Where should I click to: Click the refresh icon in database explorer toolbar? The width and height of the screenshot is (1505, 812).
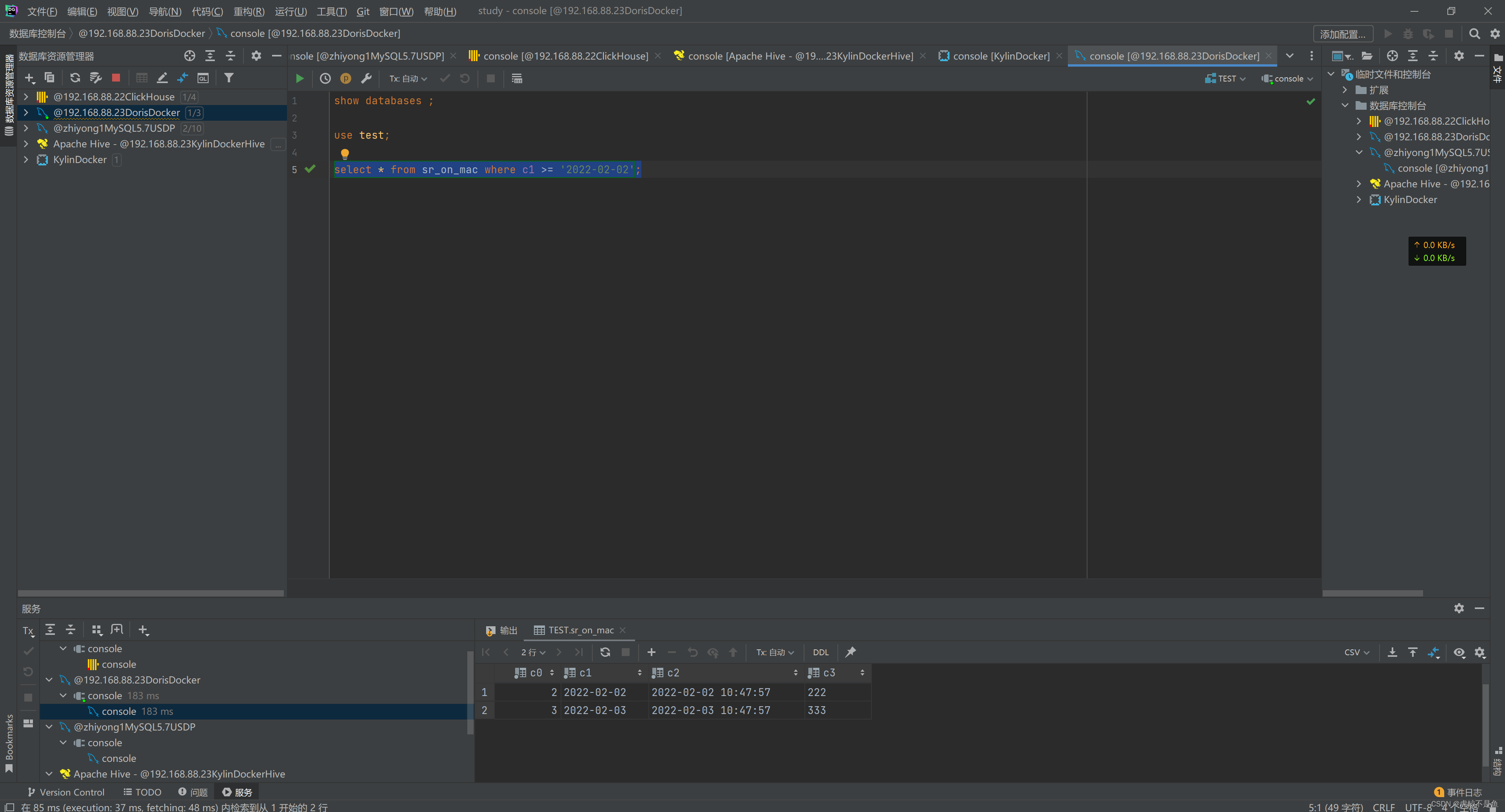[x=75, y=78]
